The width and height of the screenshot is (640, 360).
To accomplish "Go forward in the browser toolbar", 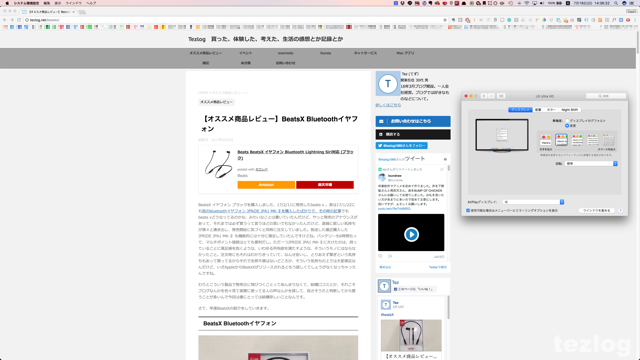I will (12, 20).
